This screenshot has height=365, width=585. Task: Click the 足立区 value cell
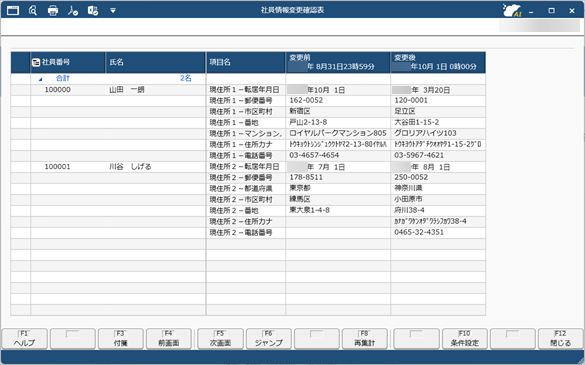click(438, 112)
